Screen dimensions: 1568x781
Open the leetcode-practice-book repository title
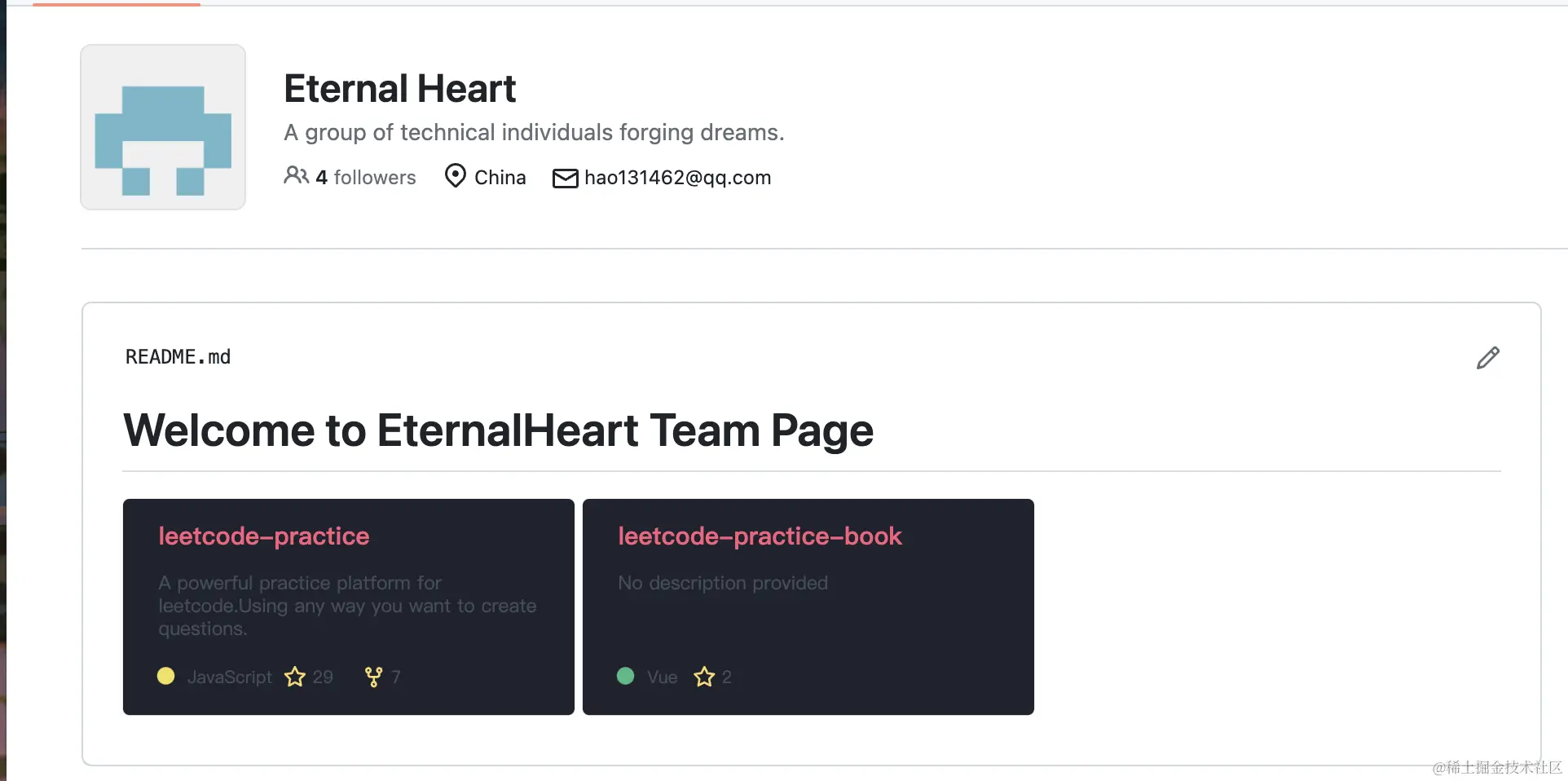[760, 536]
